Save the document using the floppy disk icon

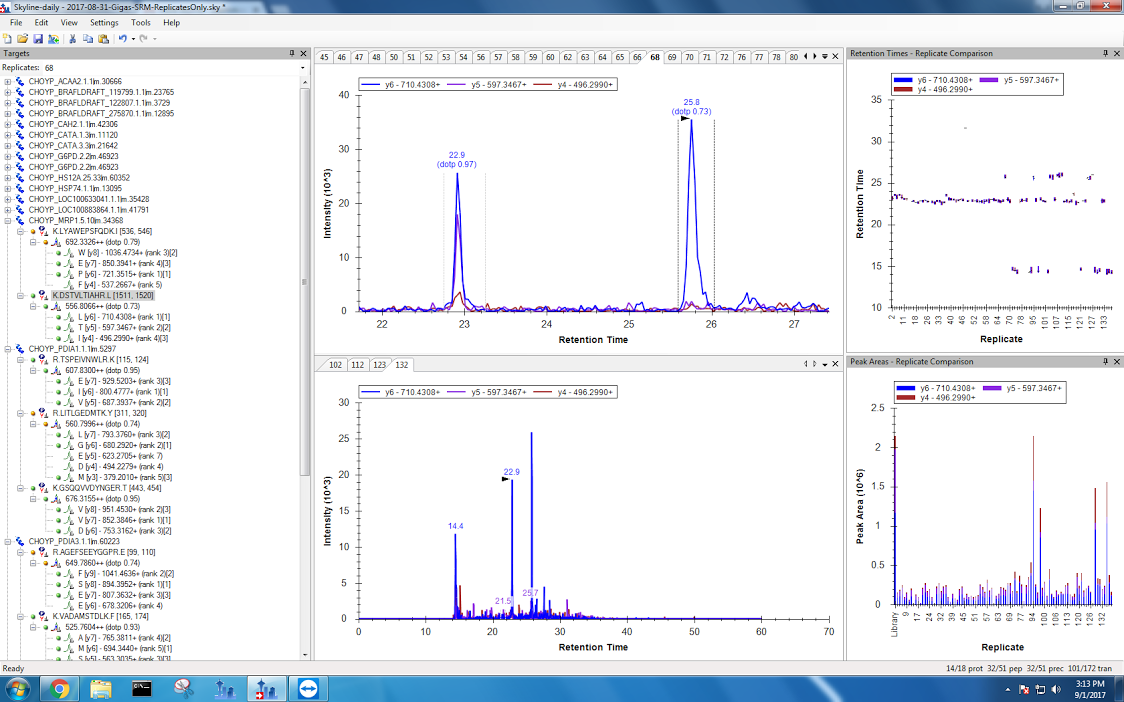click(x=37, y=38)
